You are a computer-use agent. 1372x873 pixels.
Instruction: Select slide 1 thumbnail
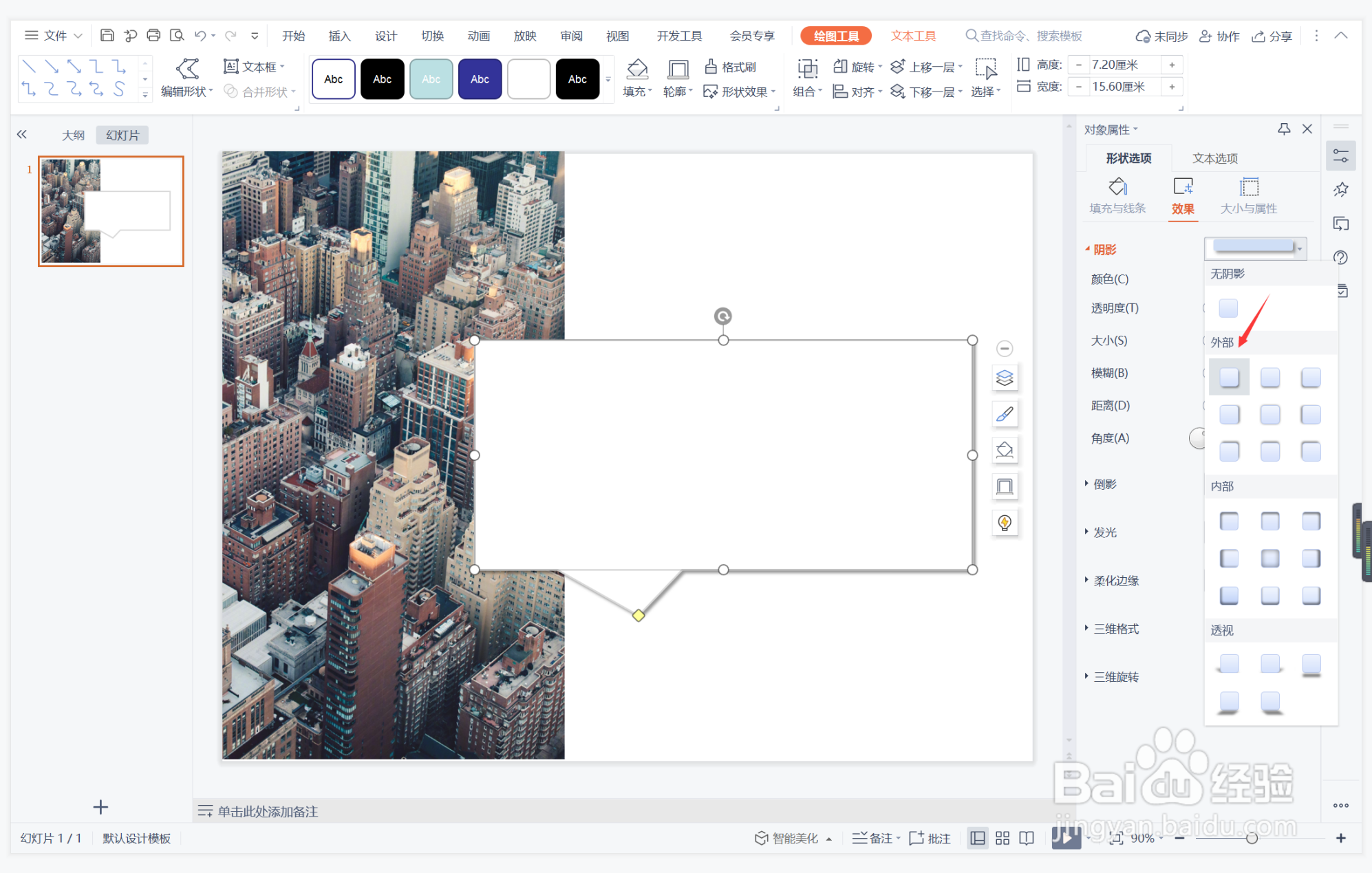[111, 211]
